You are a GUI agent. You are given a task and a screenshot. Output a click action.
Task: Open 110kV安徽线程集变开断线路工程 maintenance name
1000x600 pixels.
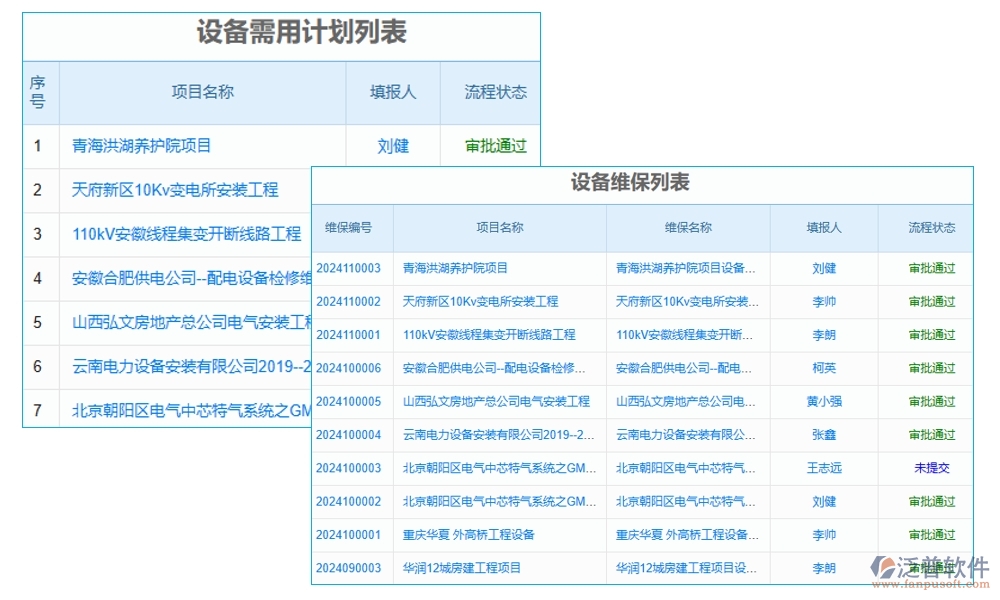(x=686, y=334)
